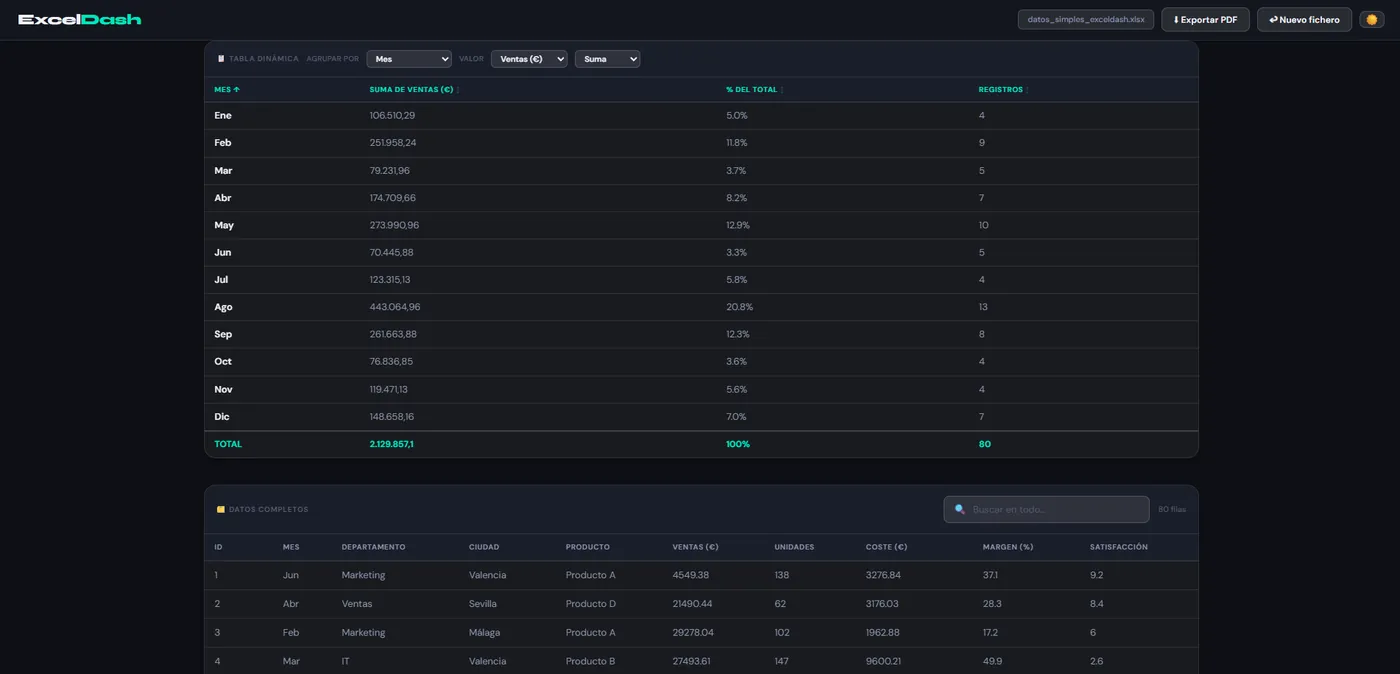Click the 11.8% percentage cell
Viewport: 1400px width, 674px height.
coord(736,143)
